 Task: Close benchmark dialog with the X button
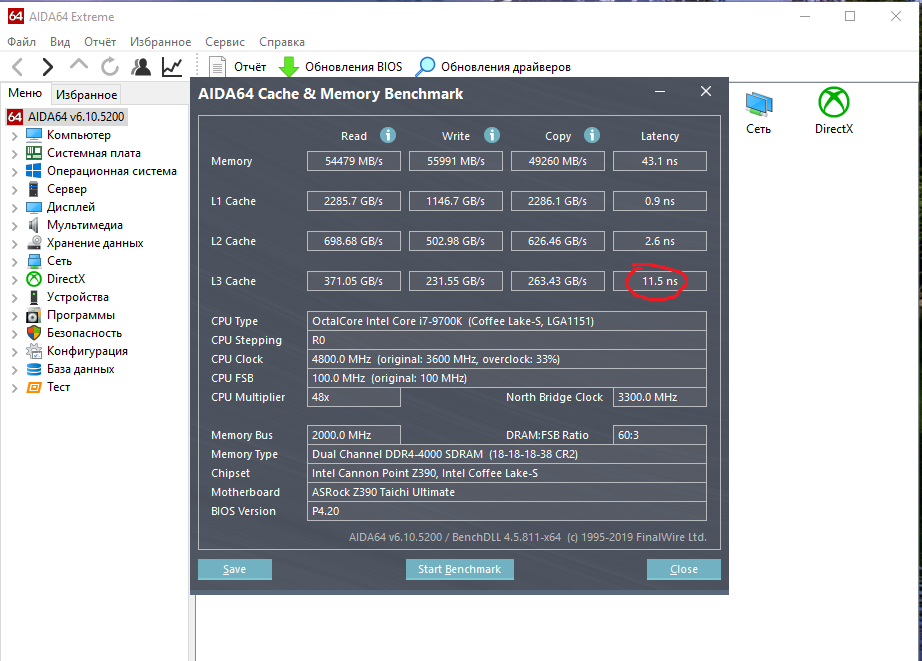(706, 91)
